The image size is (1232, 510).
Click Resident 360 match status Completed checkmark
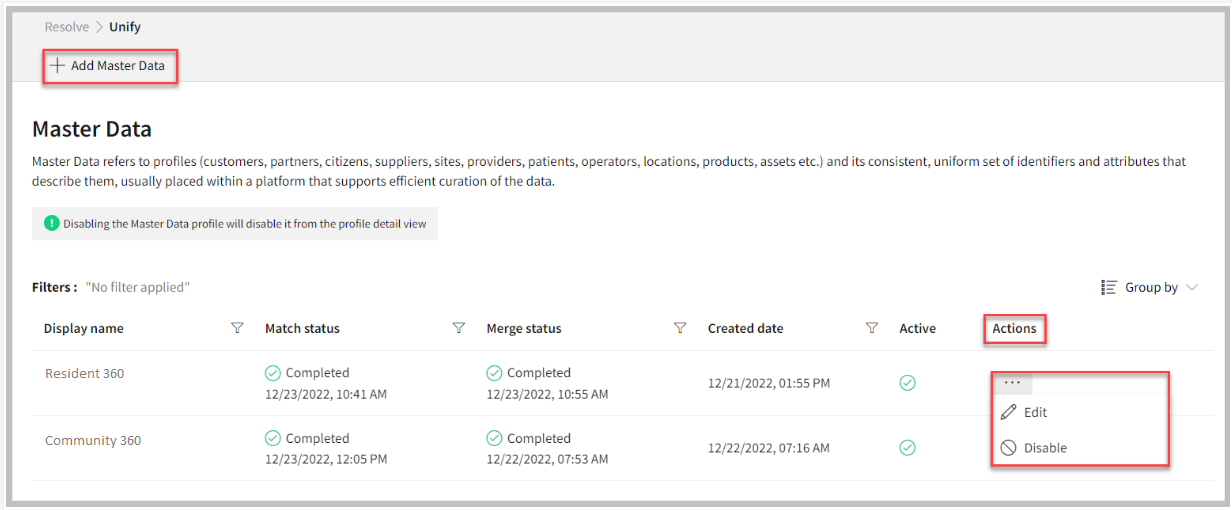coord(273,373)
